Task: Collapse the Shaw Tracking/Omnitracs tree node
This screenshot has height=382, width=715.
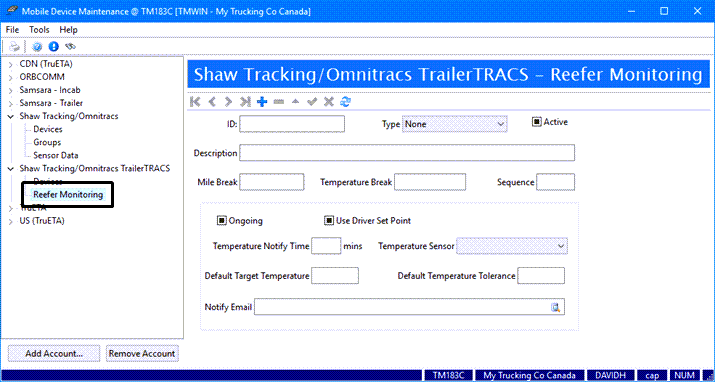Action: [x=10, y=117]
